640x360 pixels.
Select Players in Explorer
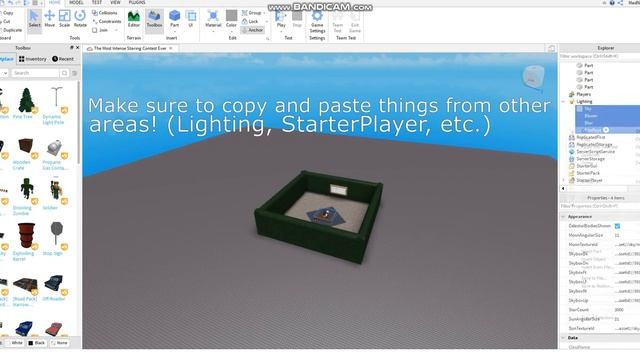[x=583, y=94]
